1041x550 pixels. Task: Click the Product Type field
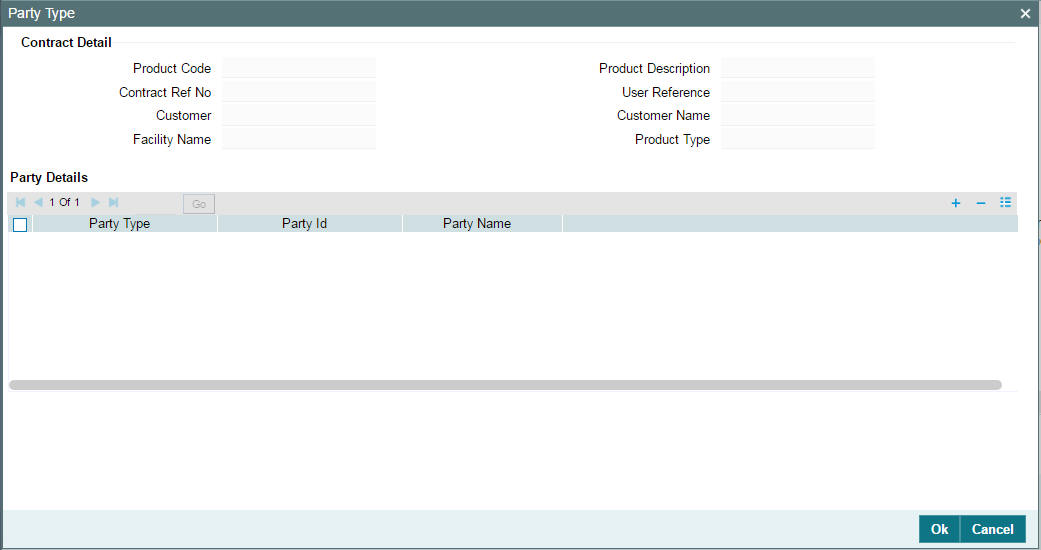point(797,139)
